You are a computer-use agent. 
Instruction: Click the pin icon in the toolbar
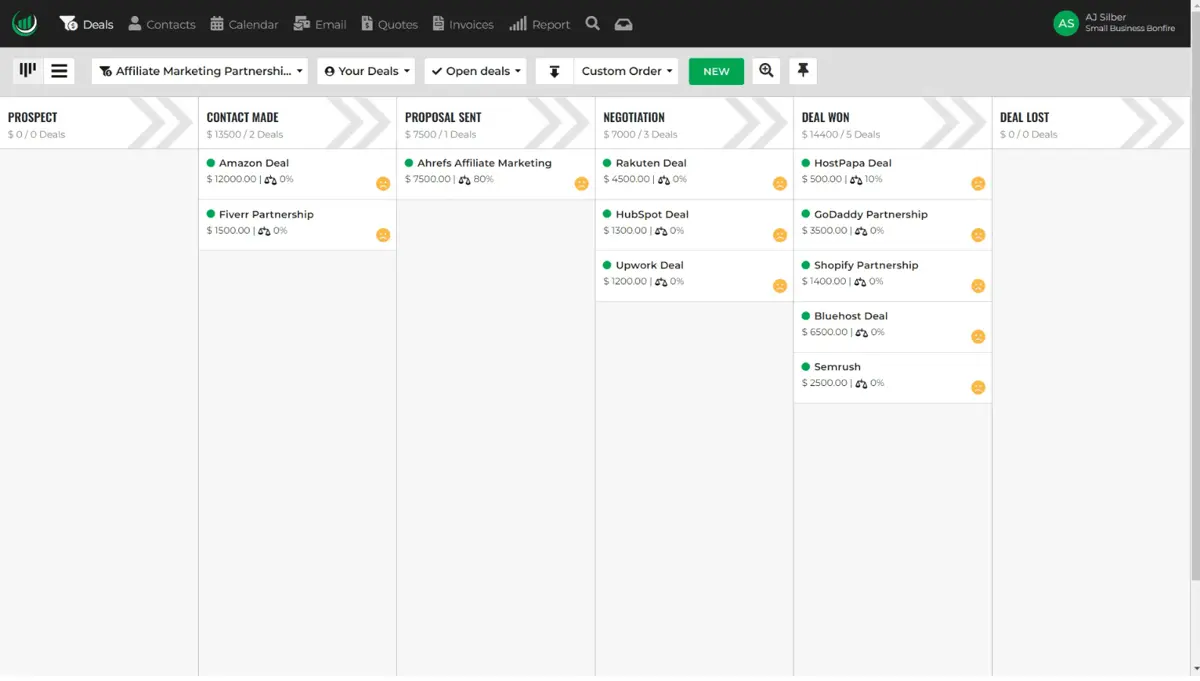pyautogui.click(x=803, y=71)
